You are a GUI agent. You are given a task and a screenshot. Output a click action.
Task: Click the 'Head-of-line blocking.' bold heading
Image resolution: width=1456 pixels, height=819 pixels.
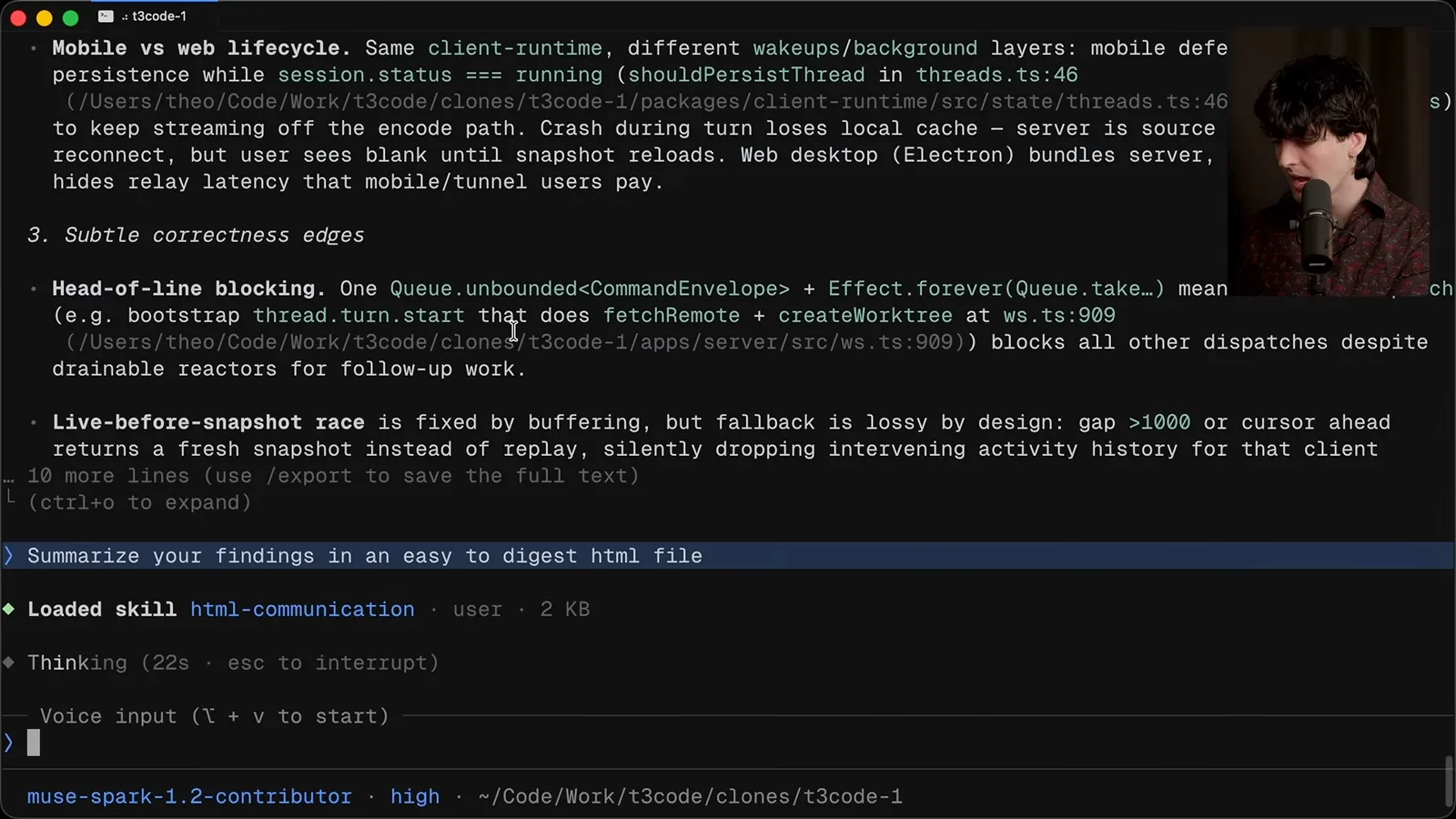pyautogui.click(x=188, y=288)
